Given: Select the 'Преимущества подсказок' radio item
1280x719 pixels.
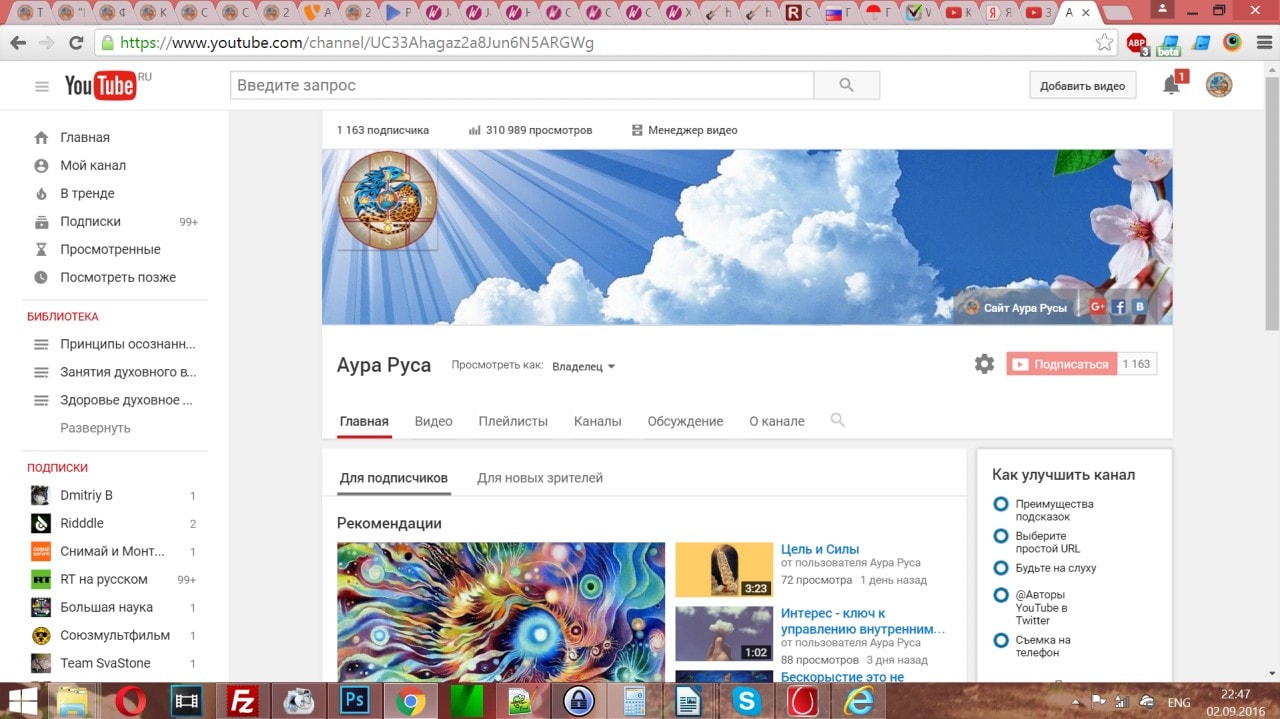Looking at the screenshot, I should tap(1000, 504).
